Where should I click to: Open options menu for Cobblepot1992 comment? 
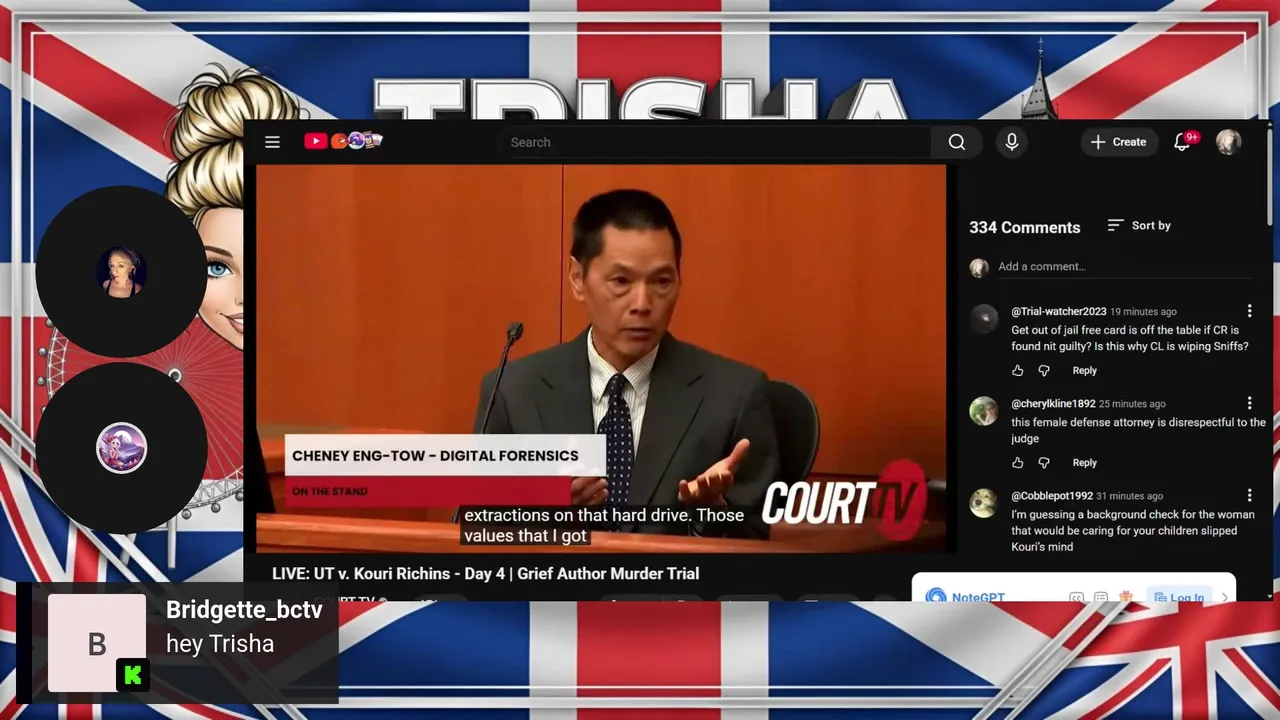(x=1249, y=496)
